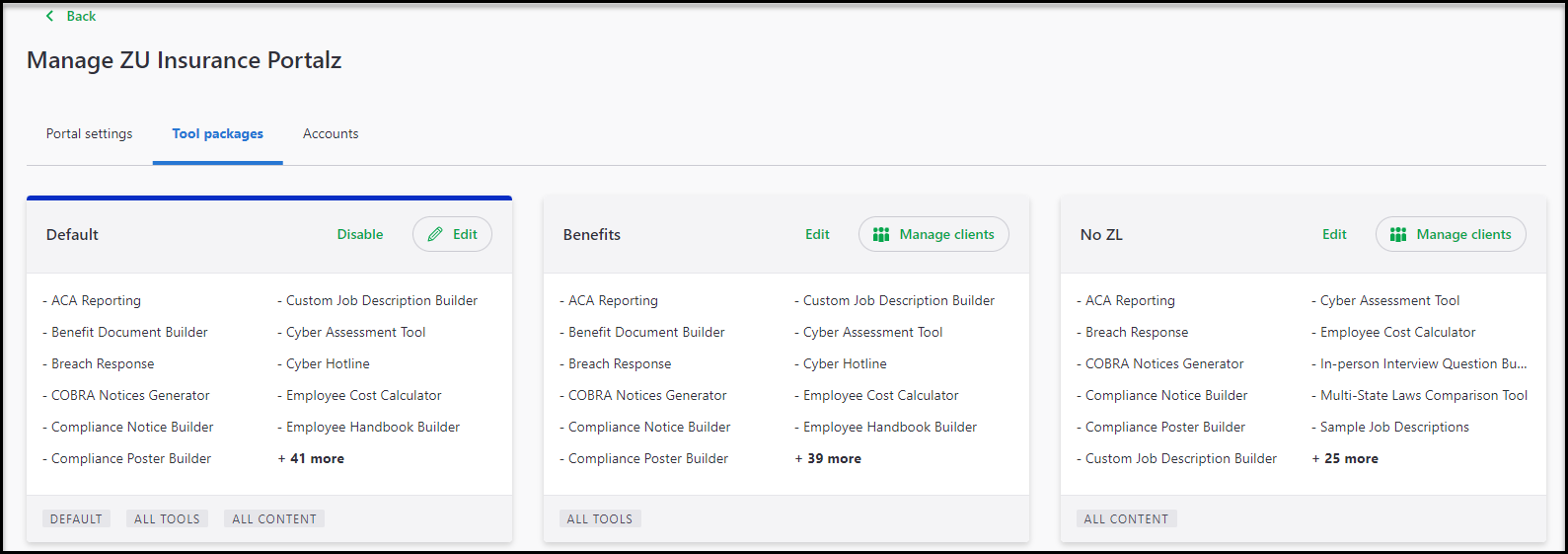The width and height of the screenshot is (1568, 554).
Task: Click 'In-person Interview Question Bu...' entry
Action: click(1424, 363)
